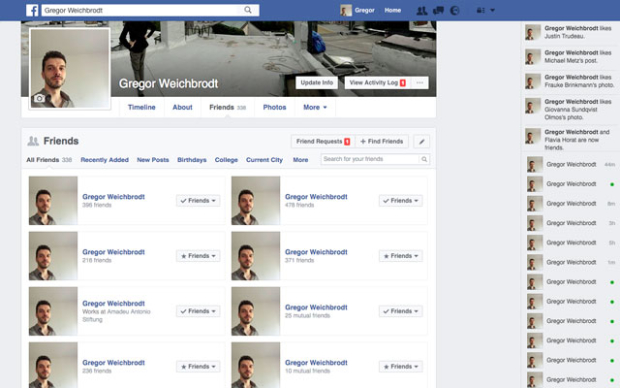
Task: Open Friends dropdown for friend with 236 friends
Action: pyautogui.click(x=198, y=367)
